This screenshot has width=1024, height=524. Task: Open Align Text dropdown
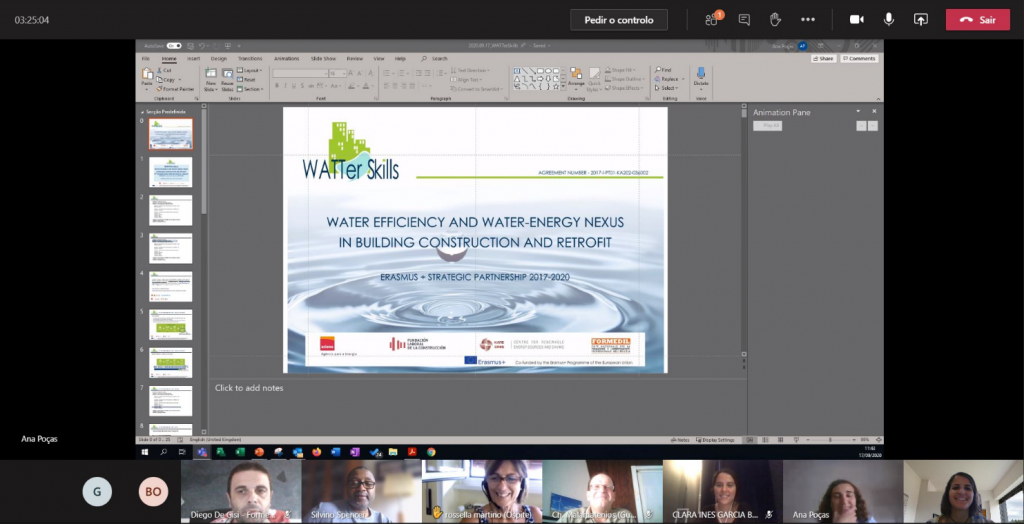click(x=466, y=80)
